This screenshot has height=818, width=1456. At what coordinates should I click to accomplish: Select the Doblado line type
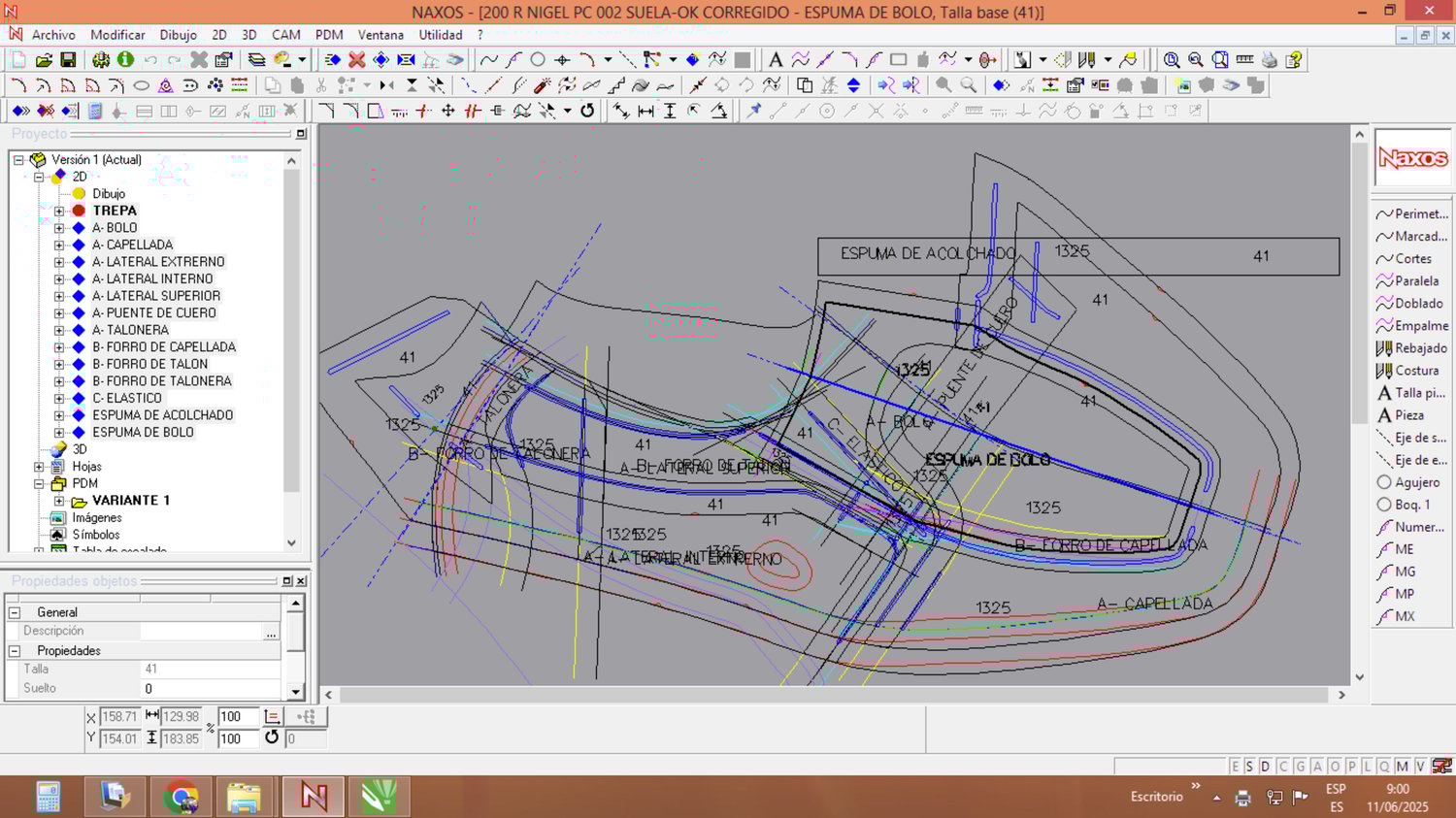pos(1409,303)
